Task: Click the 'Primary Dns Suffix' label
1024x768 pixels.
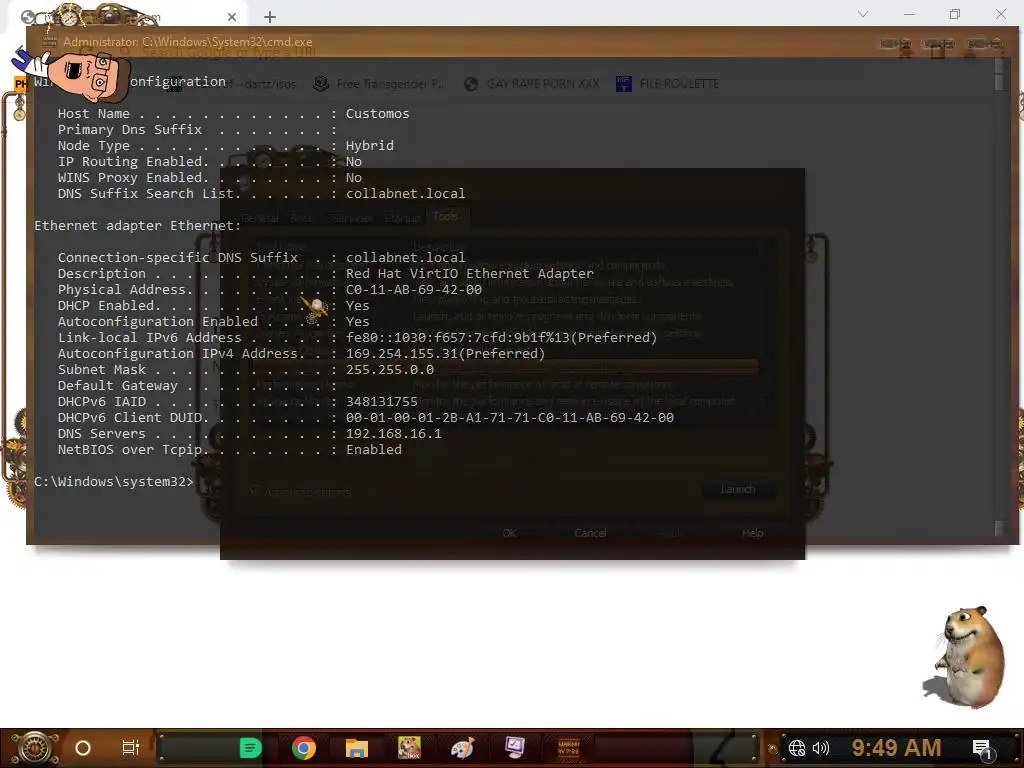Action: (130, 129)
